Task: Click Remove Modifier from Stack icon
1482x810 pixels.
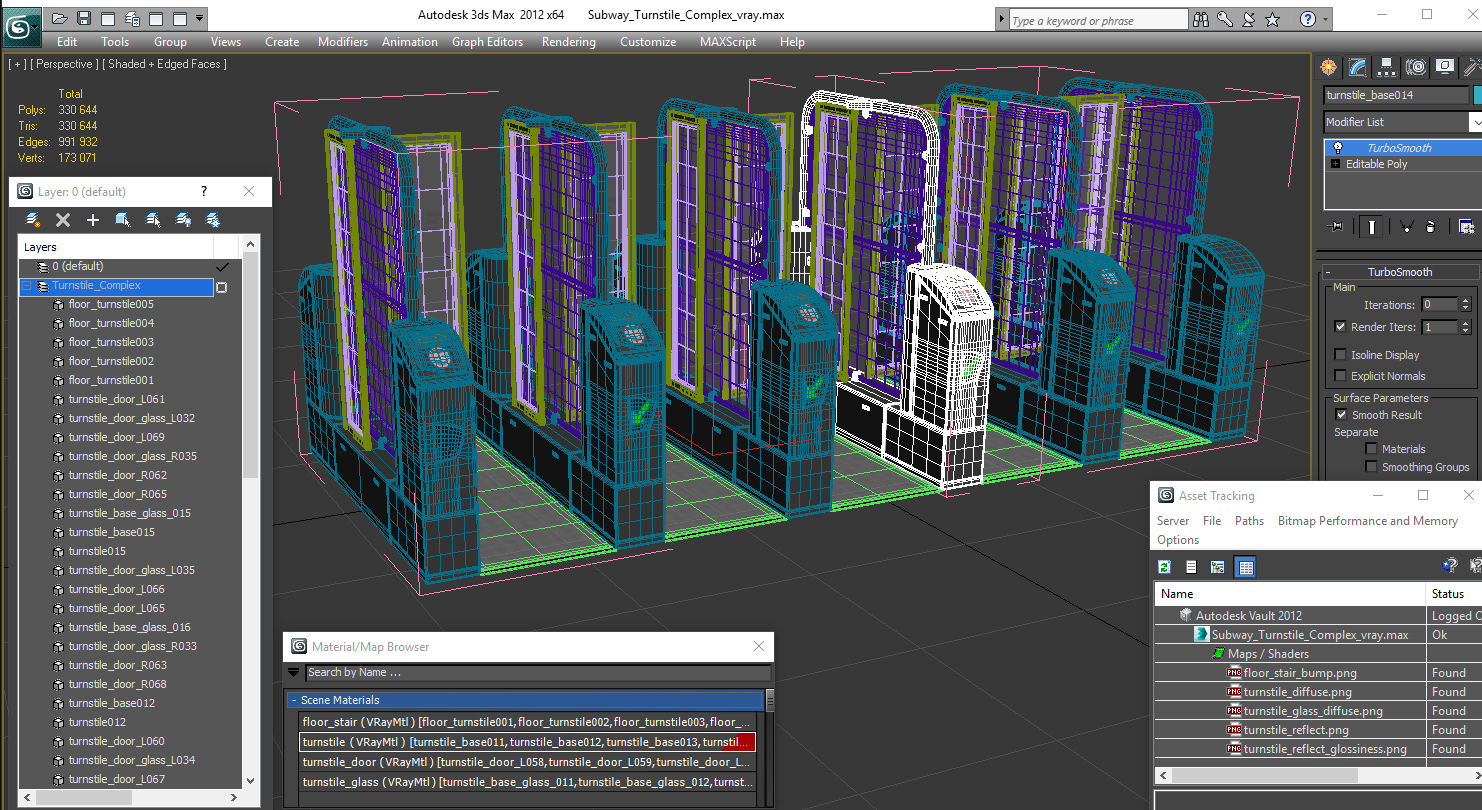Action: pyautogui.click(x=1430, y=227)
